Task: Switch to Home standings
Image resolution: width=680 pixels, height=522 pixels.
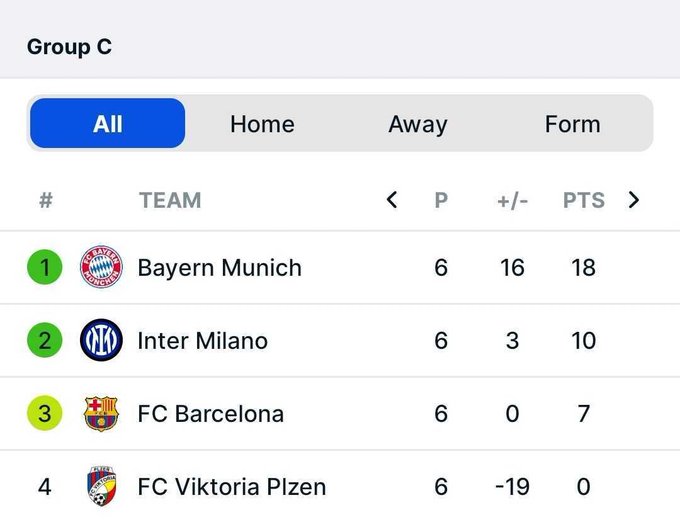Action: [x=262, y=124]
